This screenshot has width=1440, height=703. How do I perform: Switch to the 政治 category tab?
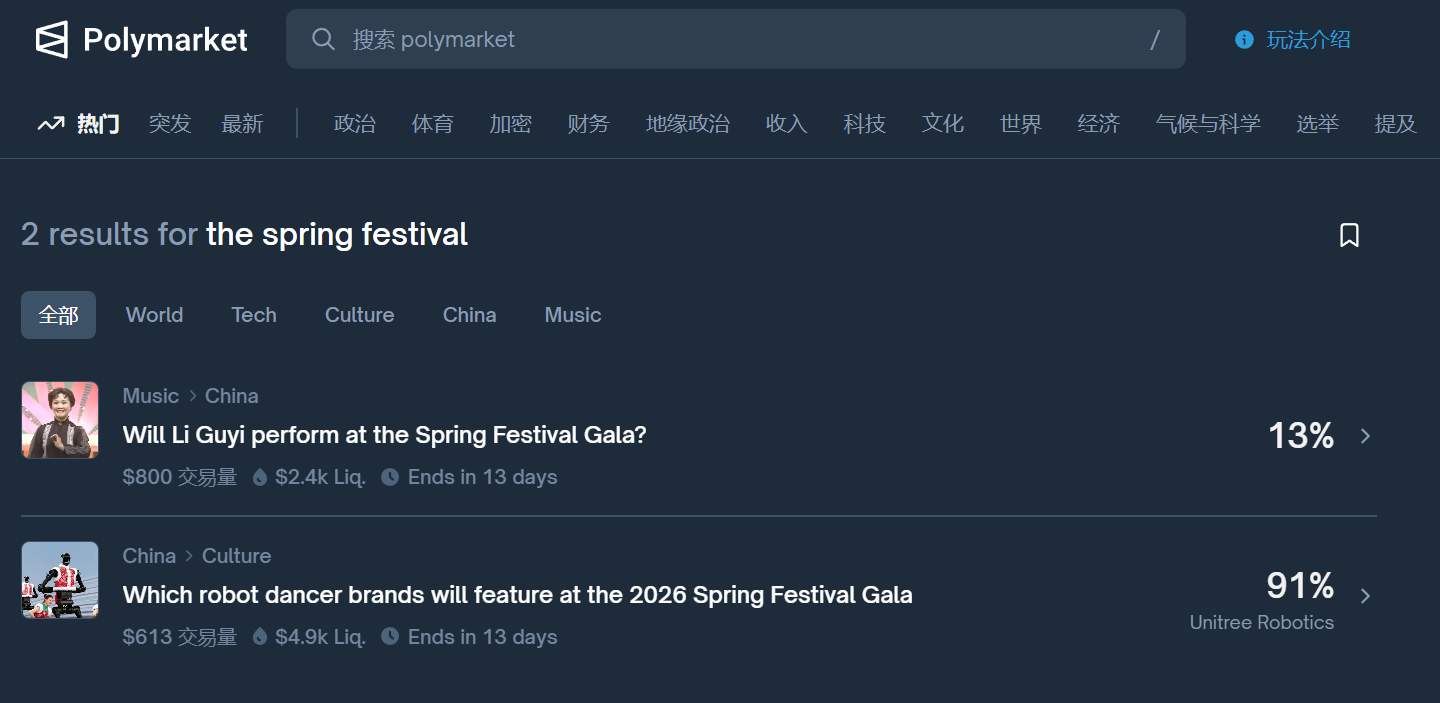coord(355,124)
